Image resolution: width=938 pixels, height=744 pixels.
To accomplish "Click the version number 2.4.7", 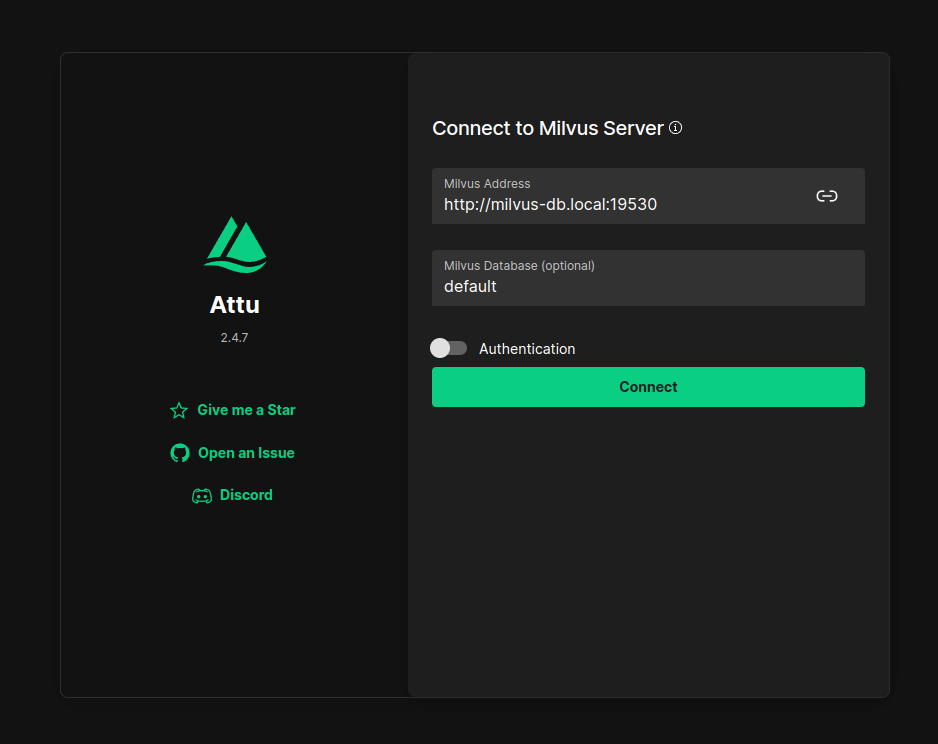I will pyautogui.click(x=234, y=337).
